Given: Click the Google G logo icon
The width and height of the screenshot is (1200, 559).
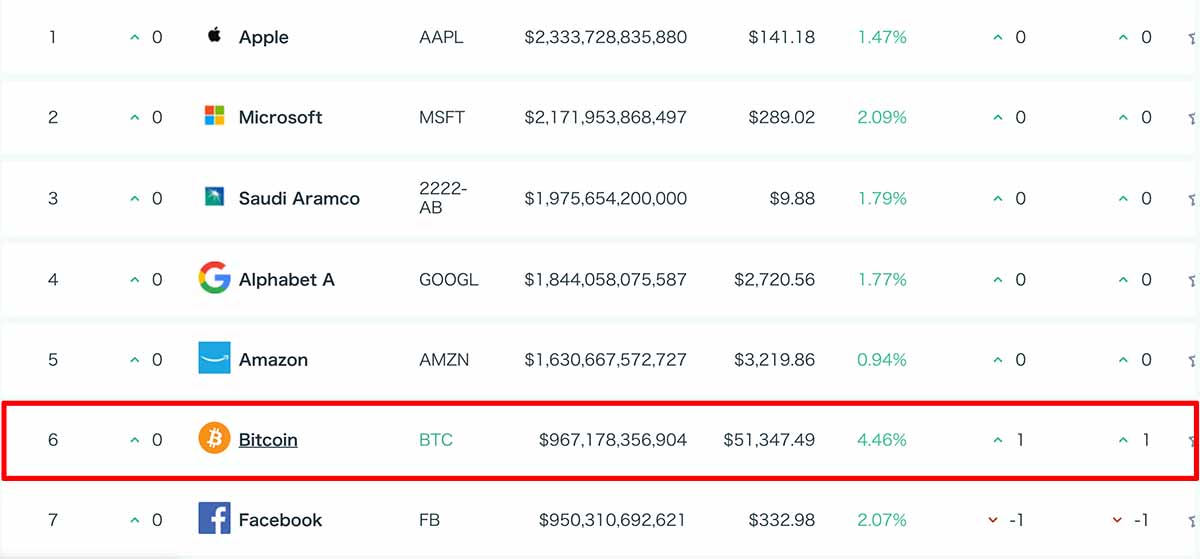Looking at the screenshot, I should (x=214, y=278).
